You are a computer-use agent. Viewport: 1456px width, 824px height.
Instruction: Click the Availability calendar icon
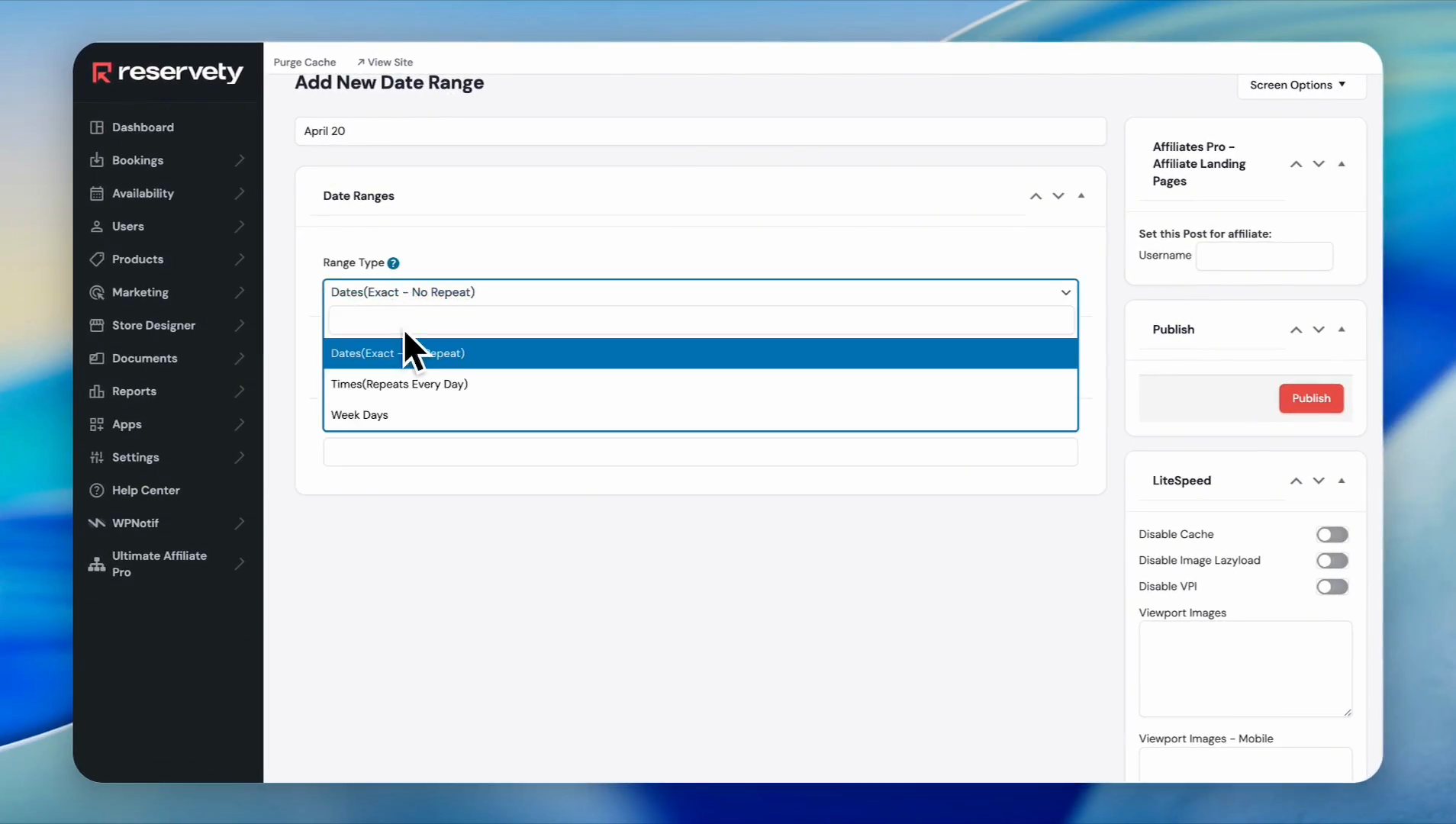96,194
